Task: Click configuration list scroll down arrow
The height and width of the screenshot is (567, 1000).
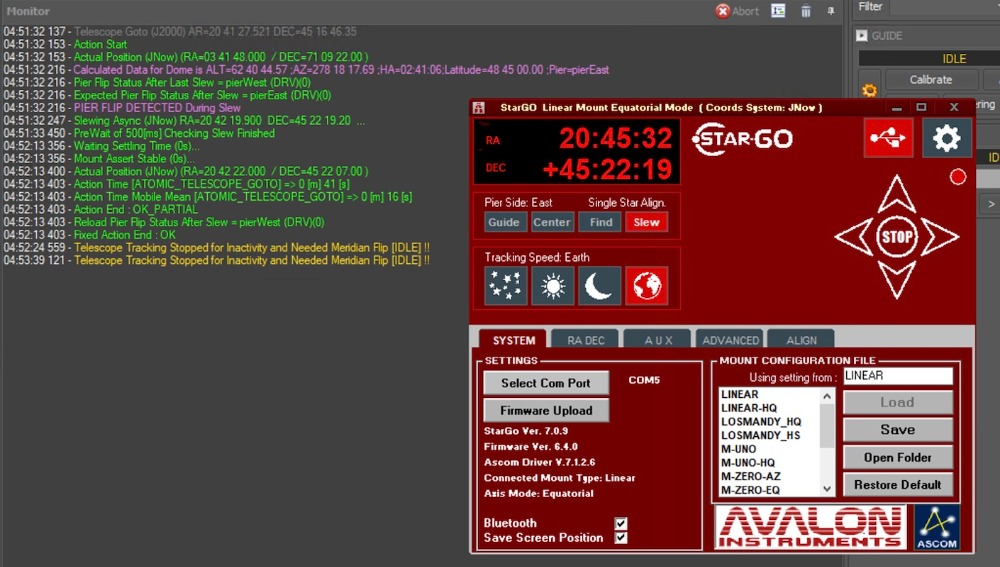Action: (x=827, y=489)
